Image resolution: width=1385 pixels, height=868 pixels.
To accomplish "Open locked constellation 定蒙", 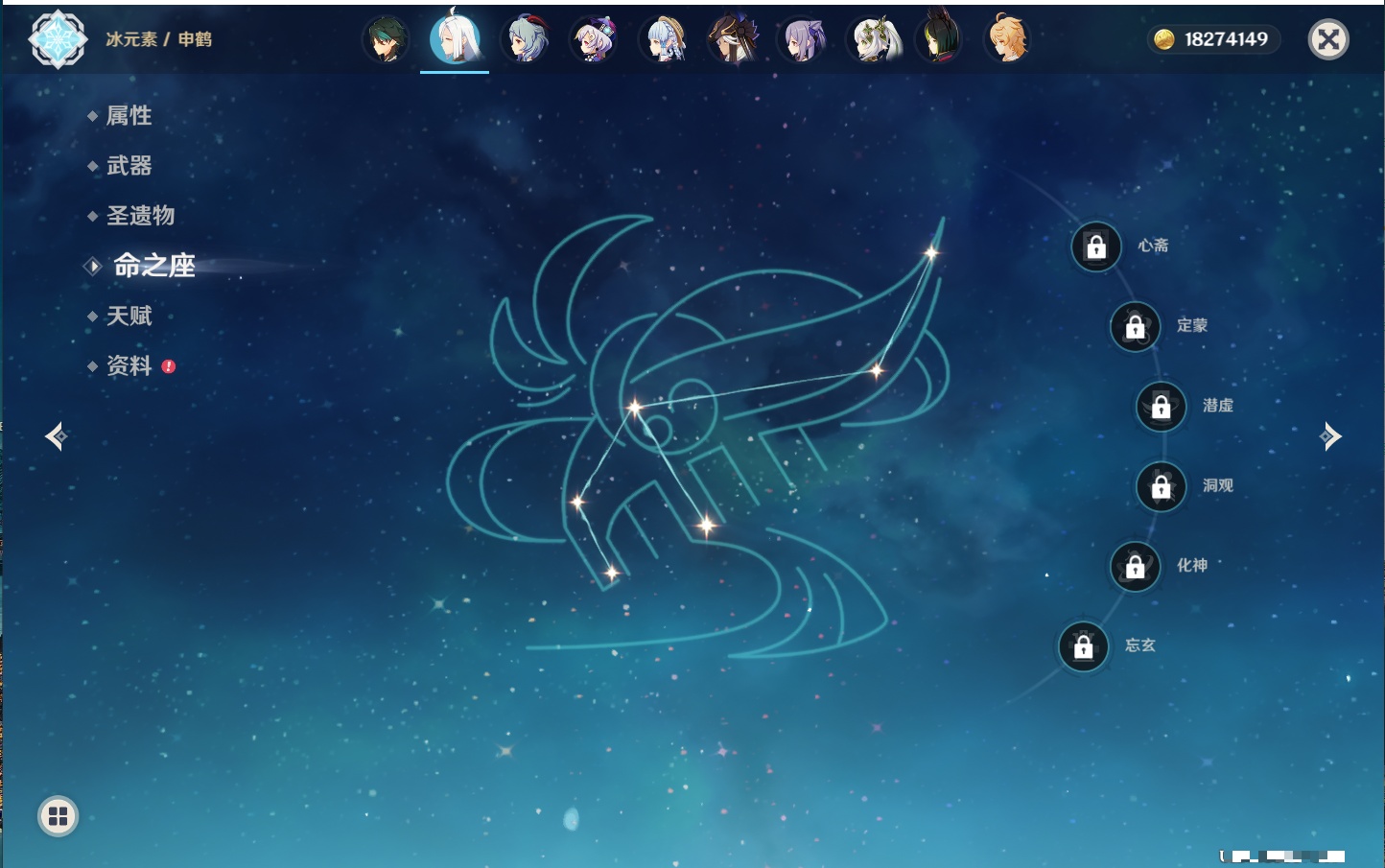I will (x=1136, y=326).
